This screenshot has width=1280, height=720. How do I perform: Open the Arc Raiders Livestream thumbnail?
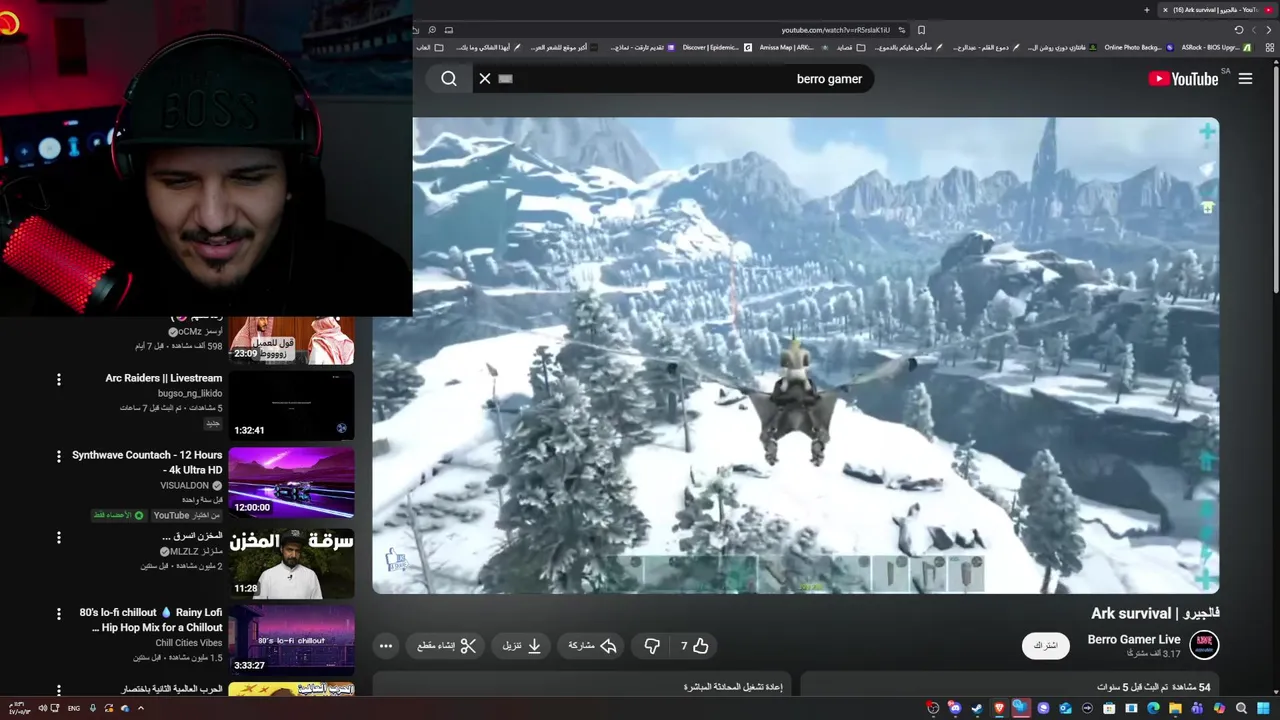[291, 405]
